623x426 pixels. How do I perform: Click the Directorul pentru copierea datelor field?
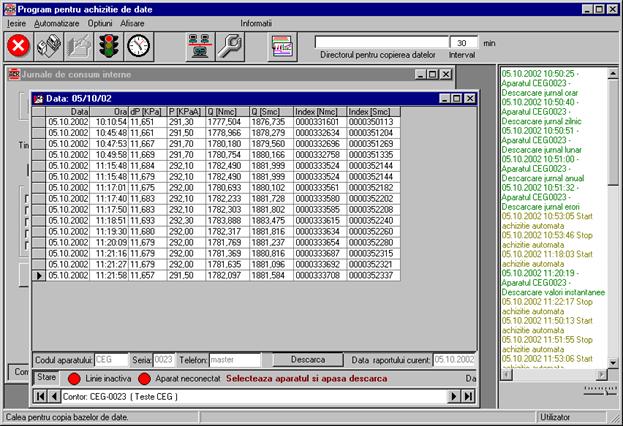[381, 42]
